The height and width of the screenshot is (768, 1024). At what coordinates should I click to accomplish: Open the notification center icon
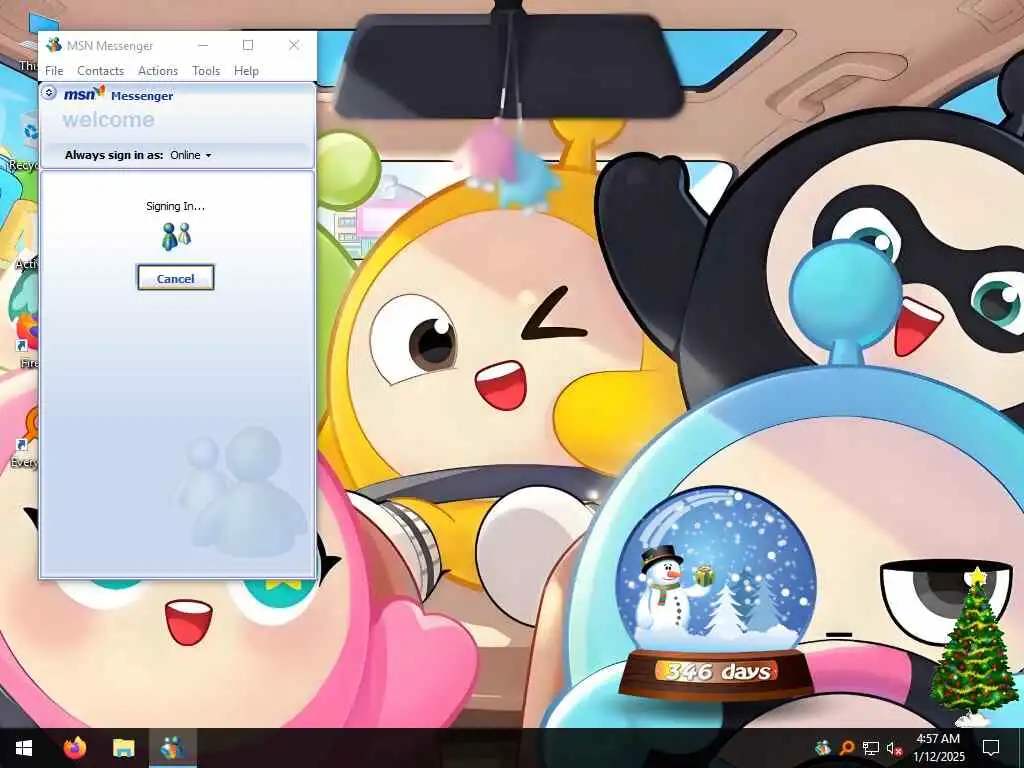click(991, 748)
